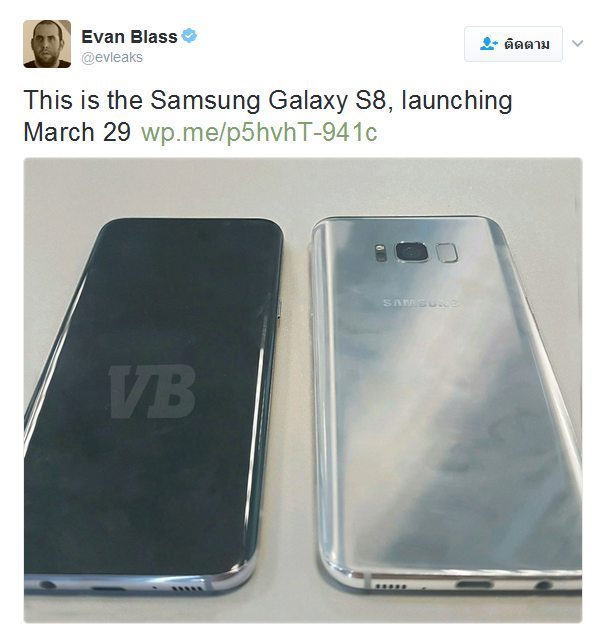Click the Evan Blass display name
The width and height of the screenshot is (600, 631).
coord(129,37)
